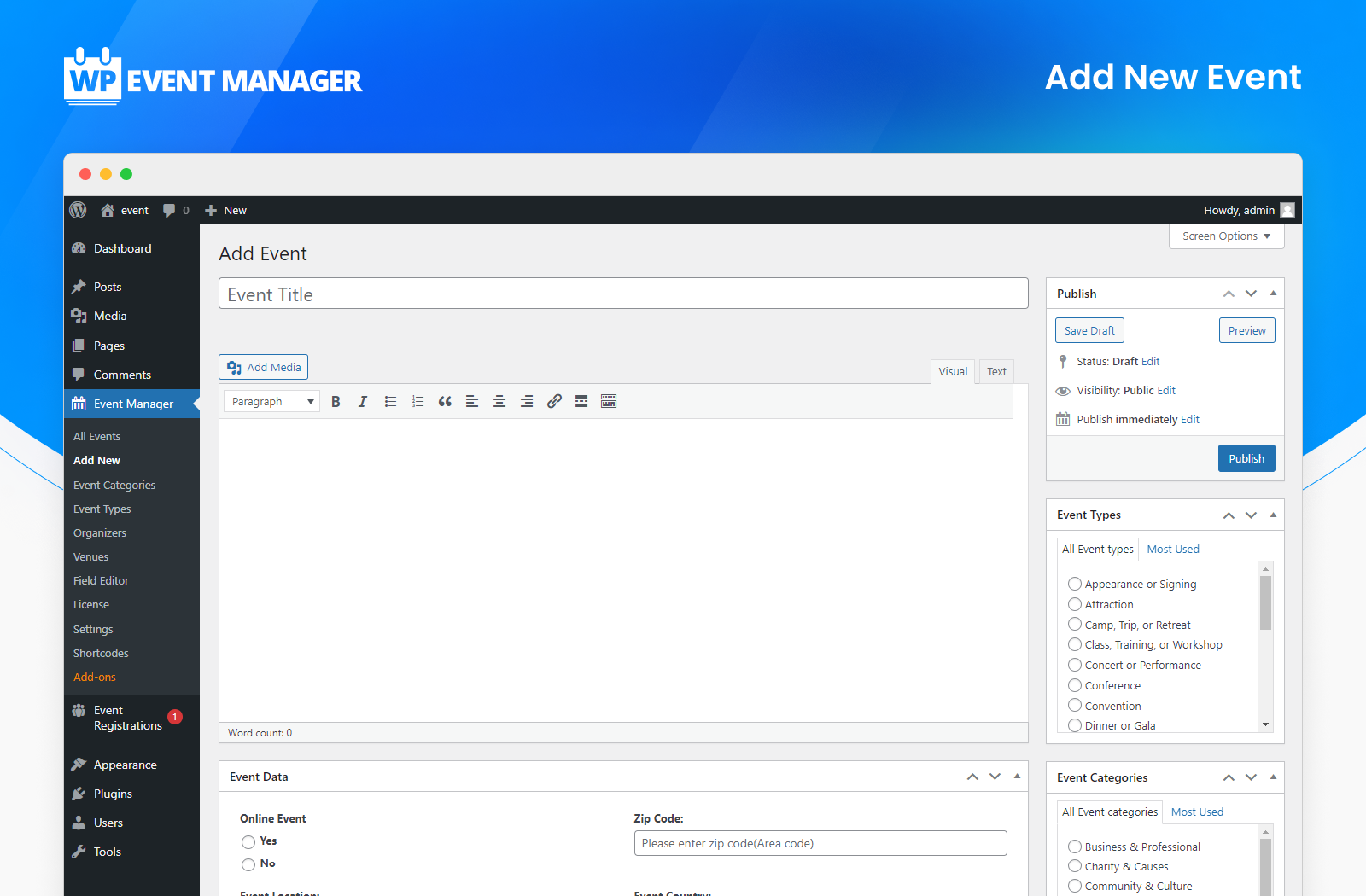1366x896 pixels.
Task: Select Class, Training, or Workshop type
Action: pyautogui.click(x=1075, y=644)
